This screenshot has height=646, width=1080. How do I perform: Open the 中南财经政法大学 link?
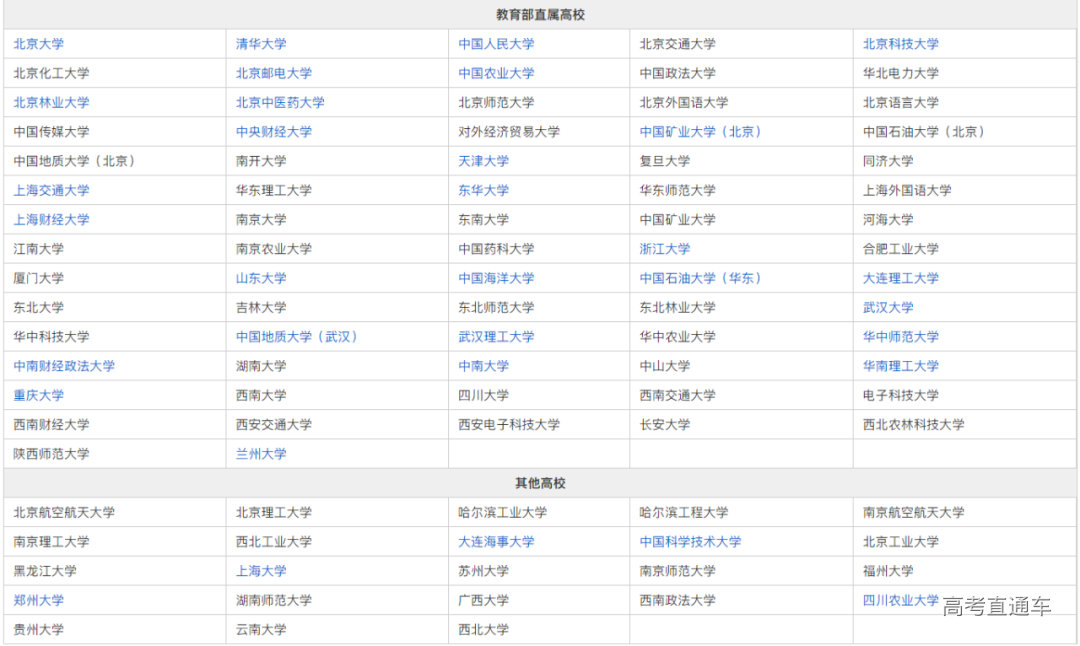64,366
